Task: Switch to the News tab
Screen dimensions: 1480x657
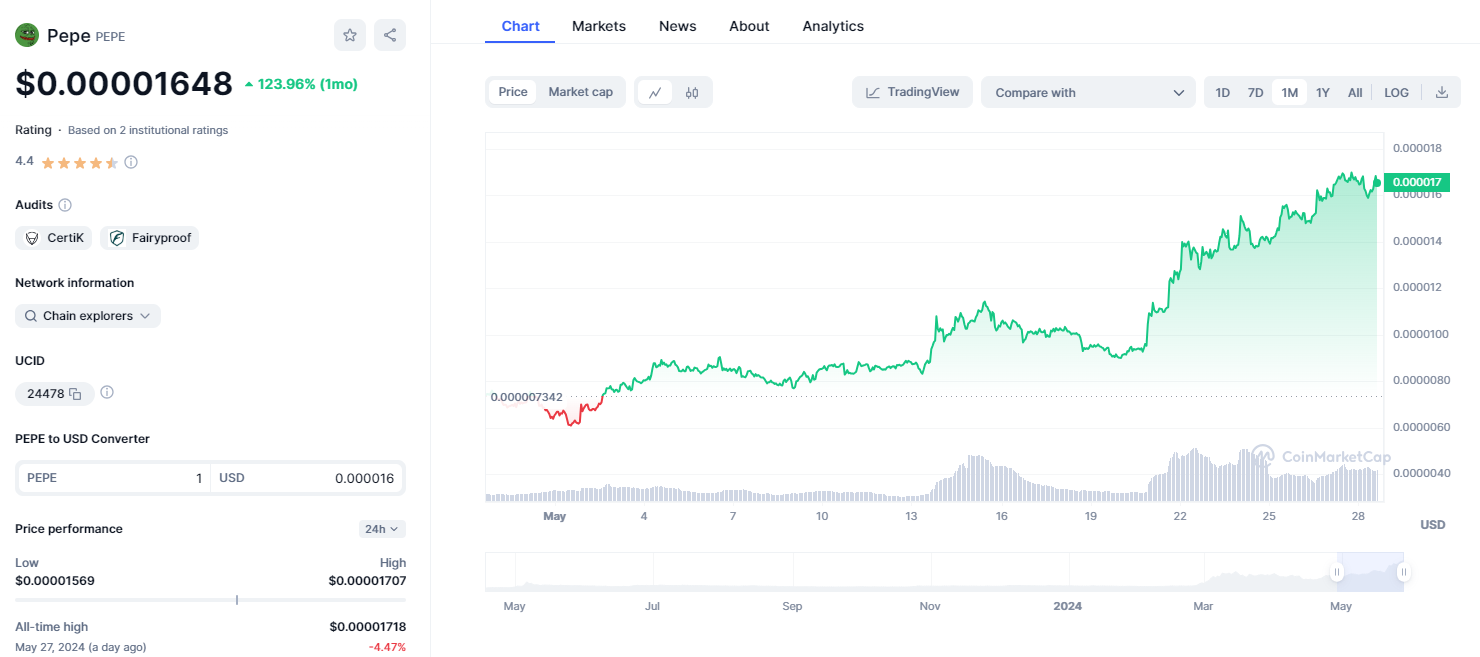Action: pos(678,26)
